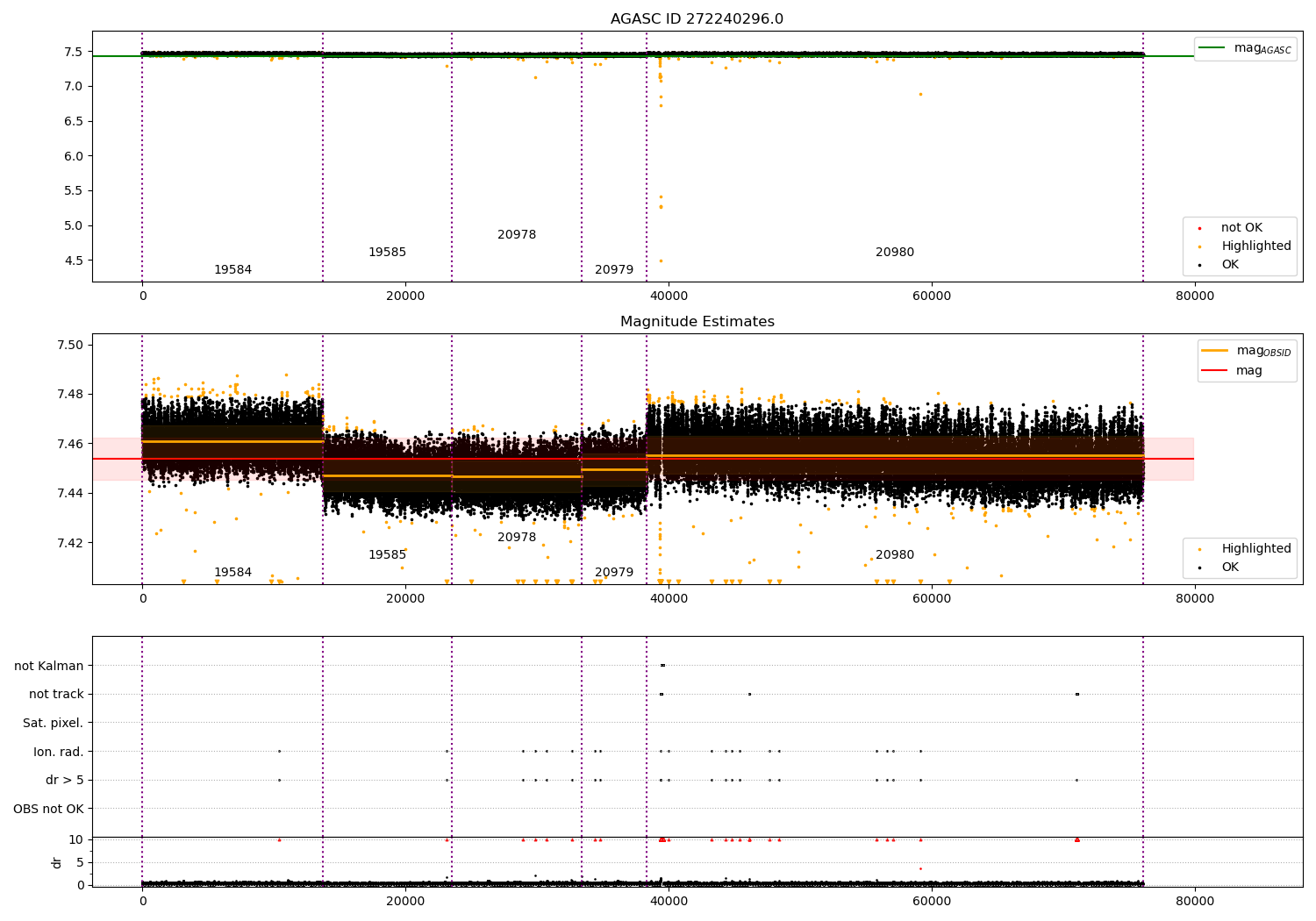Click the 'not track' row label
The width and height of the screenshot is (1316, 921).
(x=56, y=694)
